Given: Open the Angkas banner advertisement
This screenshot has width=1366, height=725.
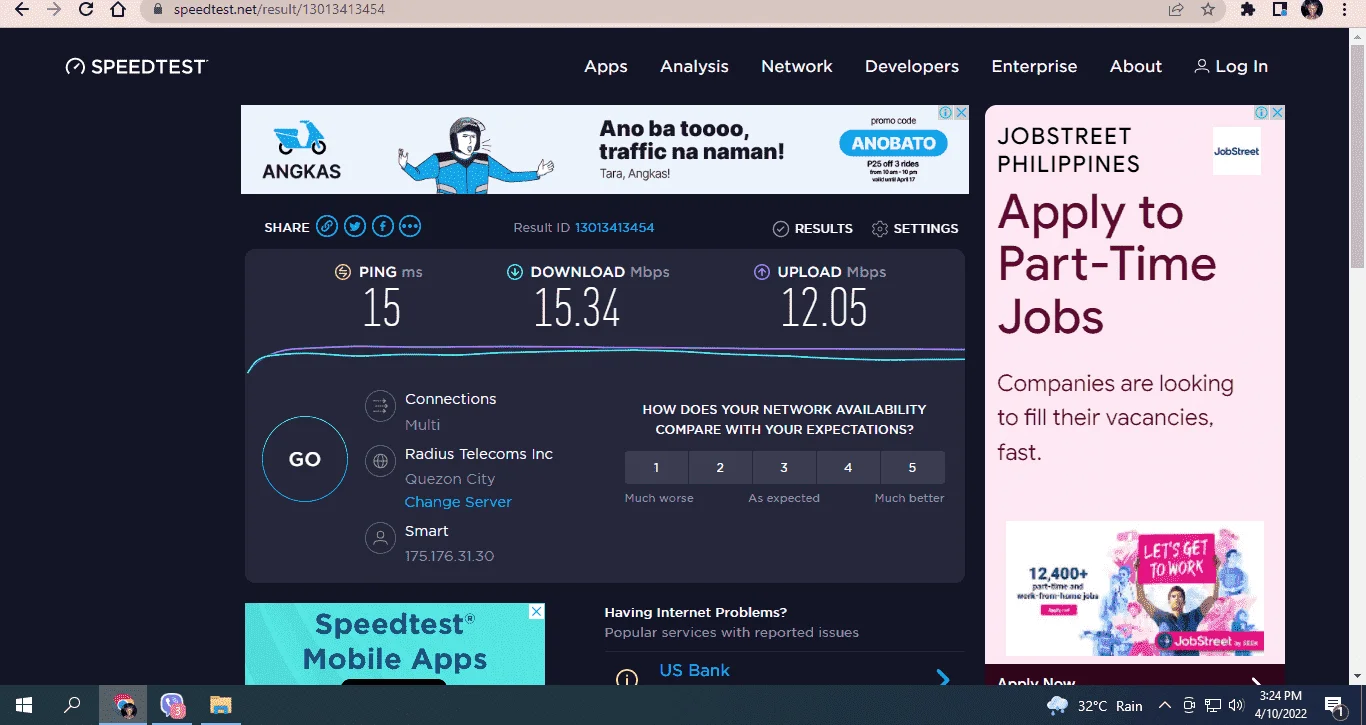Looking at the screenshot, I should pos(605,150).
